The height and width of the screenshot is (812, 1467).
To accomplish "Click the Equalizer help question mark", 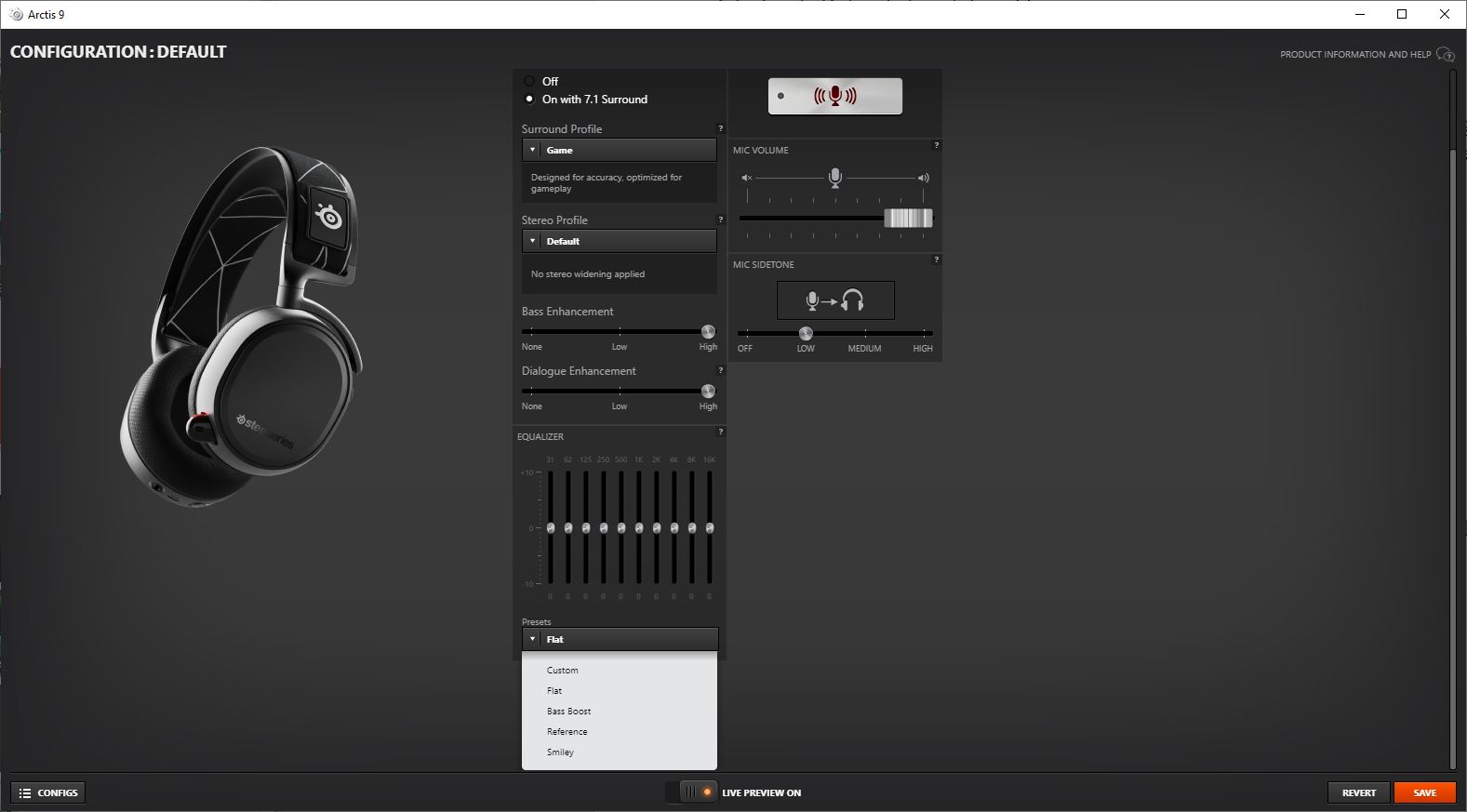I will (x=720, y=432).
